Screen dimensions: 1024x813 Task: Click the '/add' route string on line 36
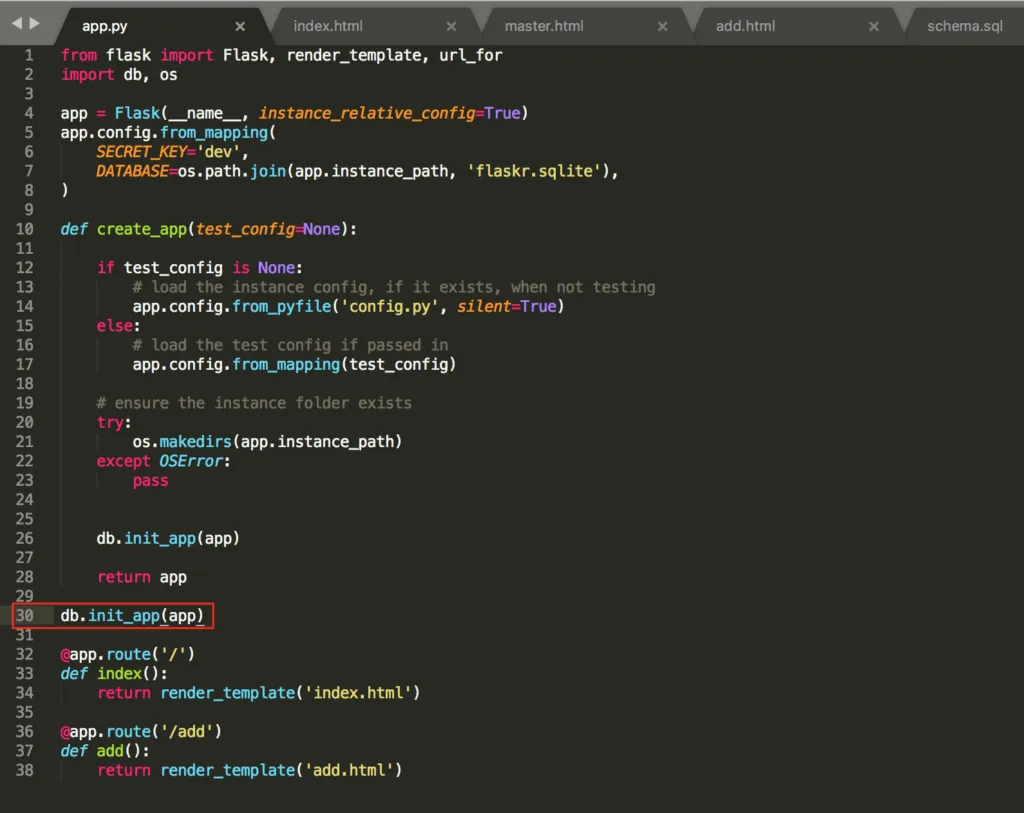coord(186,731)
